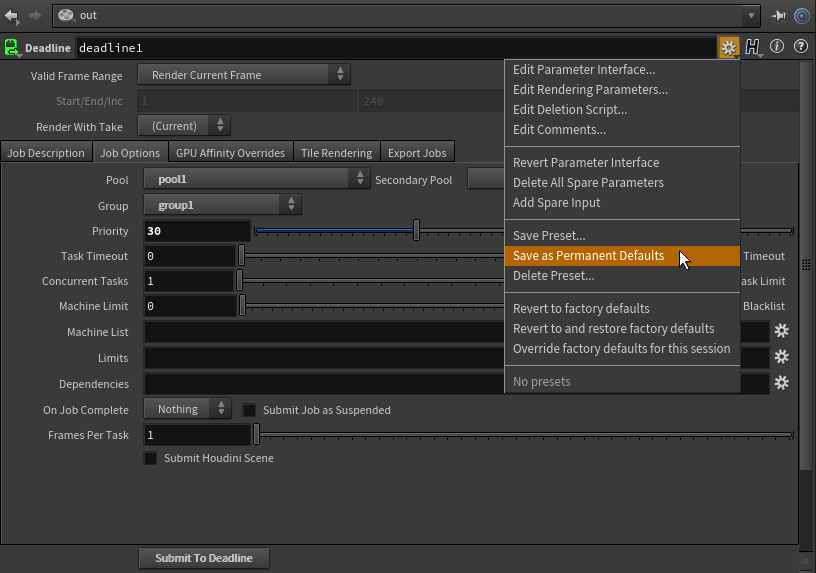This screenshot has height=573, width=816.
Task: Select Save as Permanent Defaults menu item
Action: tap(588, 256)
